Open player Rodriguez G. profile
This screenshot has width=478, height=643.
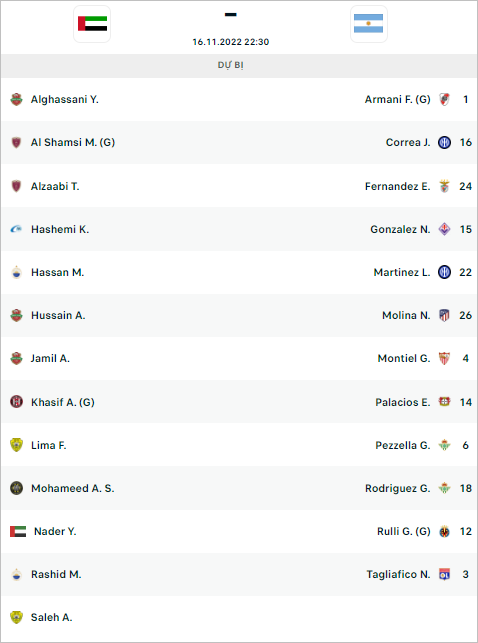(x=398, y=488)
